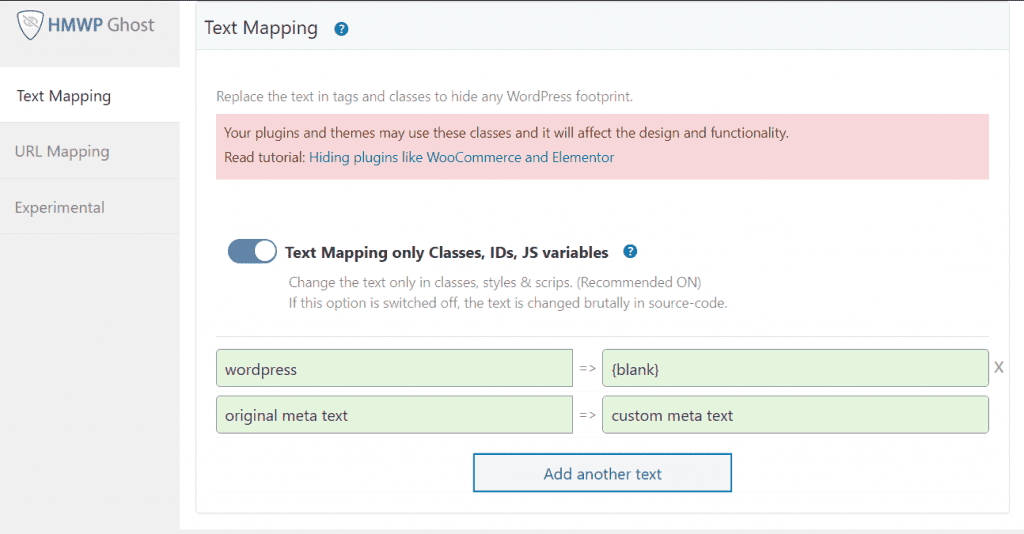Image resolution: width=1024 pixels, height=534 pixels.
Task: Open Hiding plugins like WooCommerce and Elementor link
Action: pyautogui.click(x=461, y=157)
